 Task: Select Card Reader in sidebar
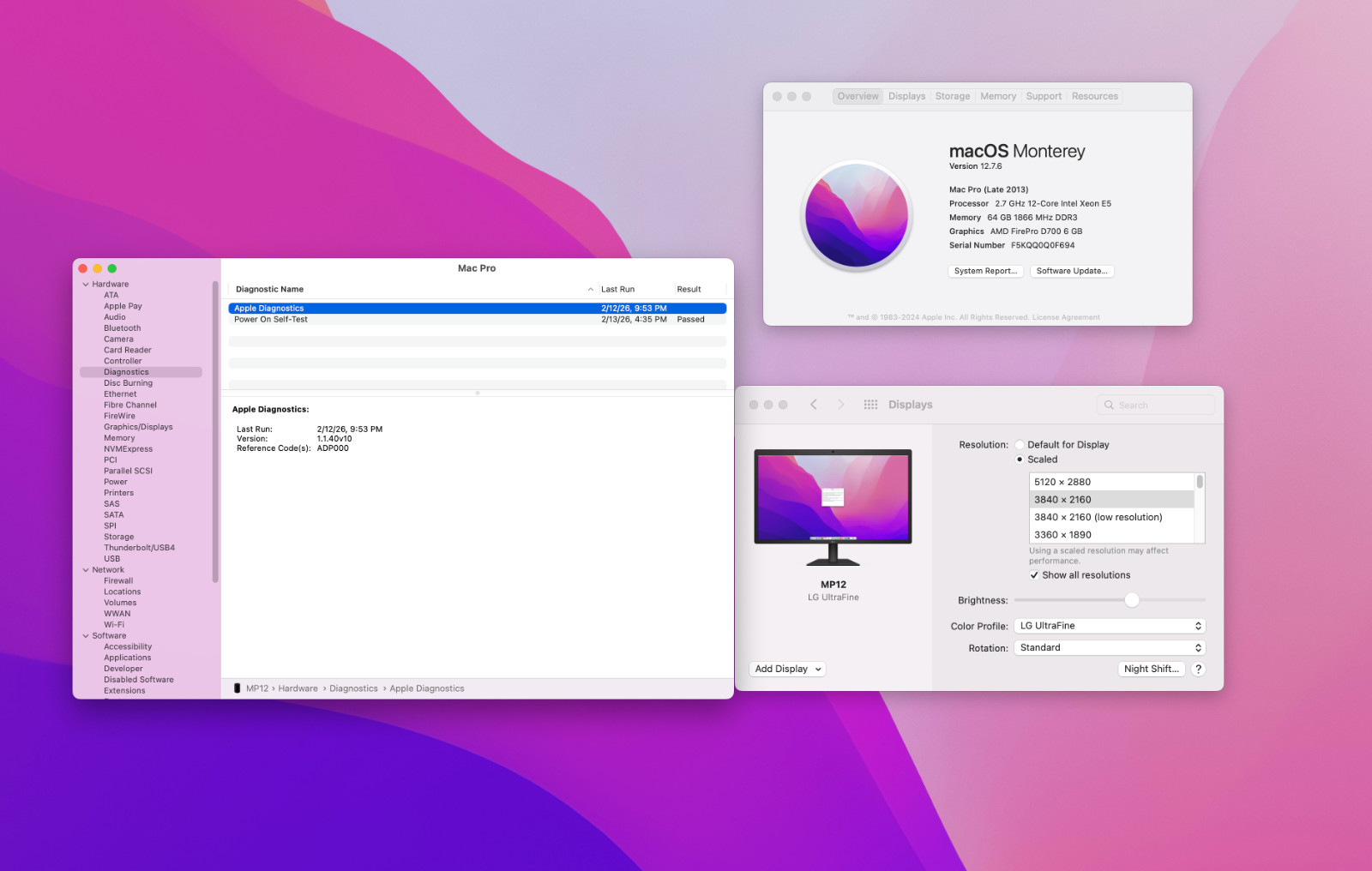click(128, 350)
